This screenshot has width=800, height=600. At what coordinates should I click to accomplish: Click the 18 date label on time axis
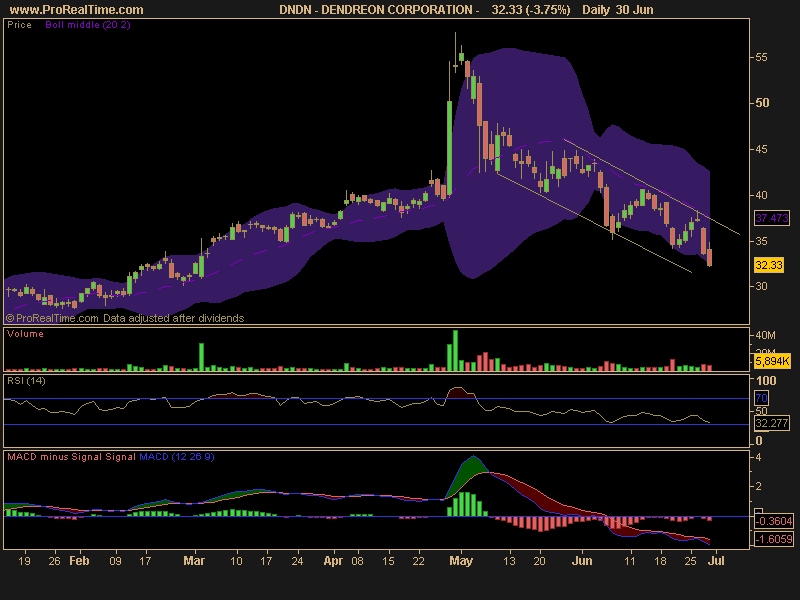coord(660,561)
